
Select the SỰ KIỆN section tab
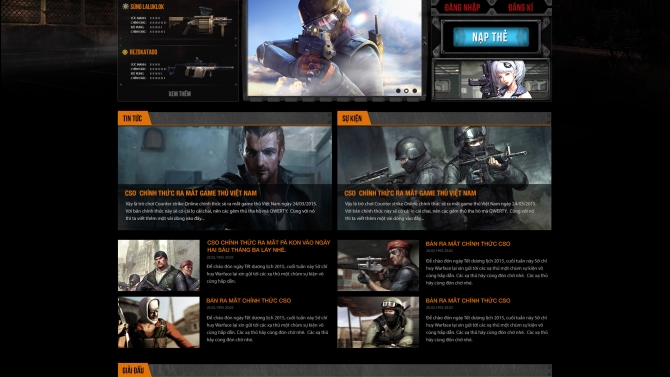click(352, 118)
